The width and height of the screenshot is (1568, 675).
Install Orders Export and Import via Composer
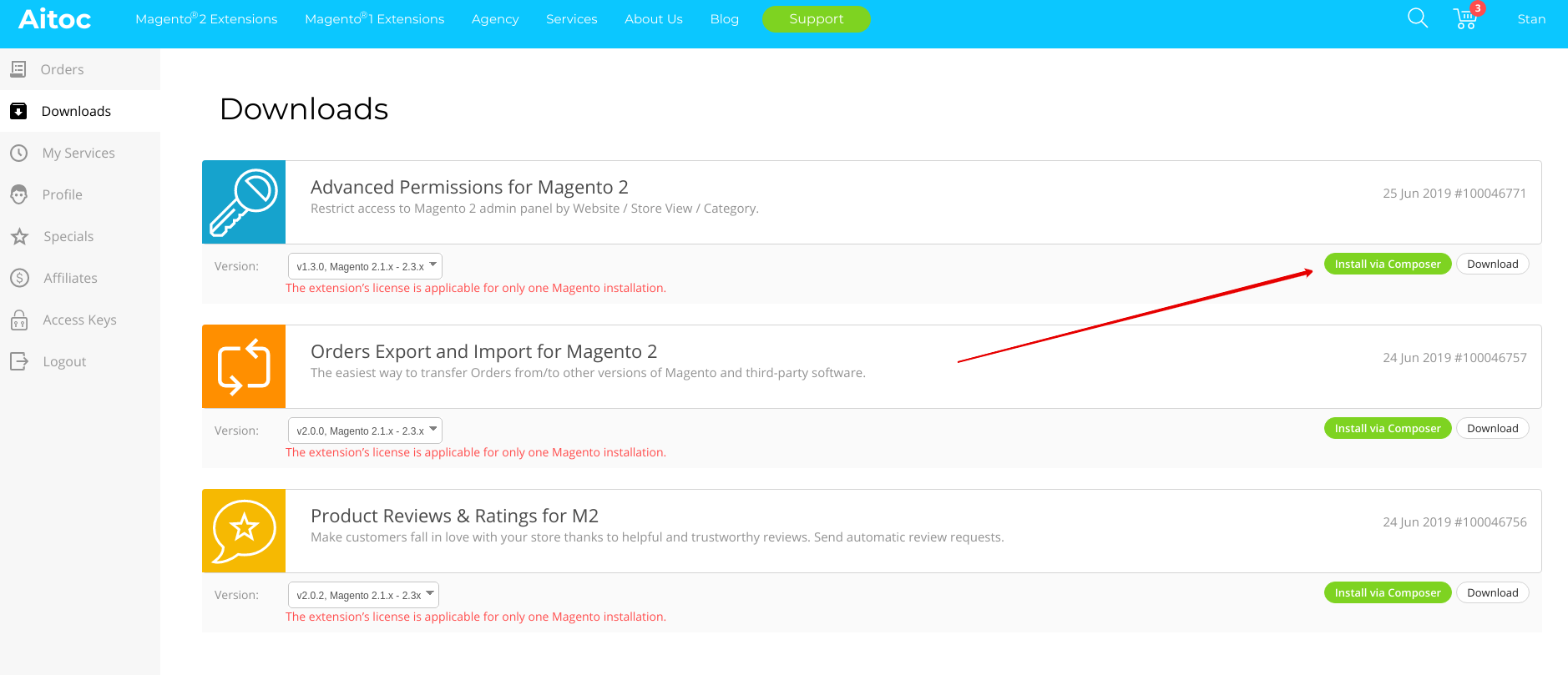(x=1388, y=428)
